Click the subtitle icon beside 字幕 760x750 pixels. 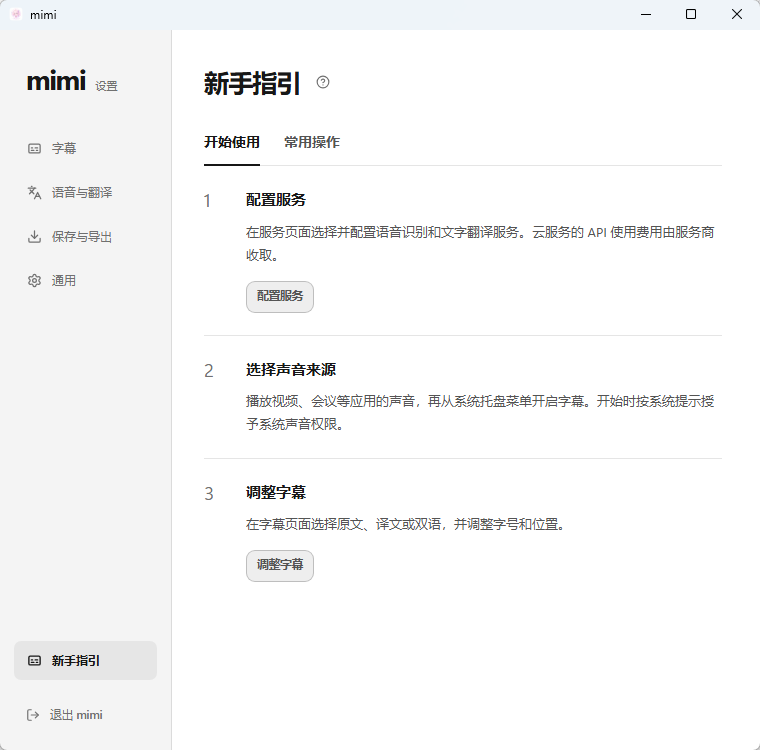(x=34, y=148)
